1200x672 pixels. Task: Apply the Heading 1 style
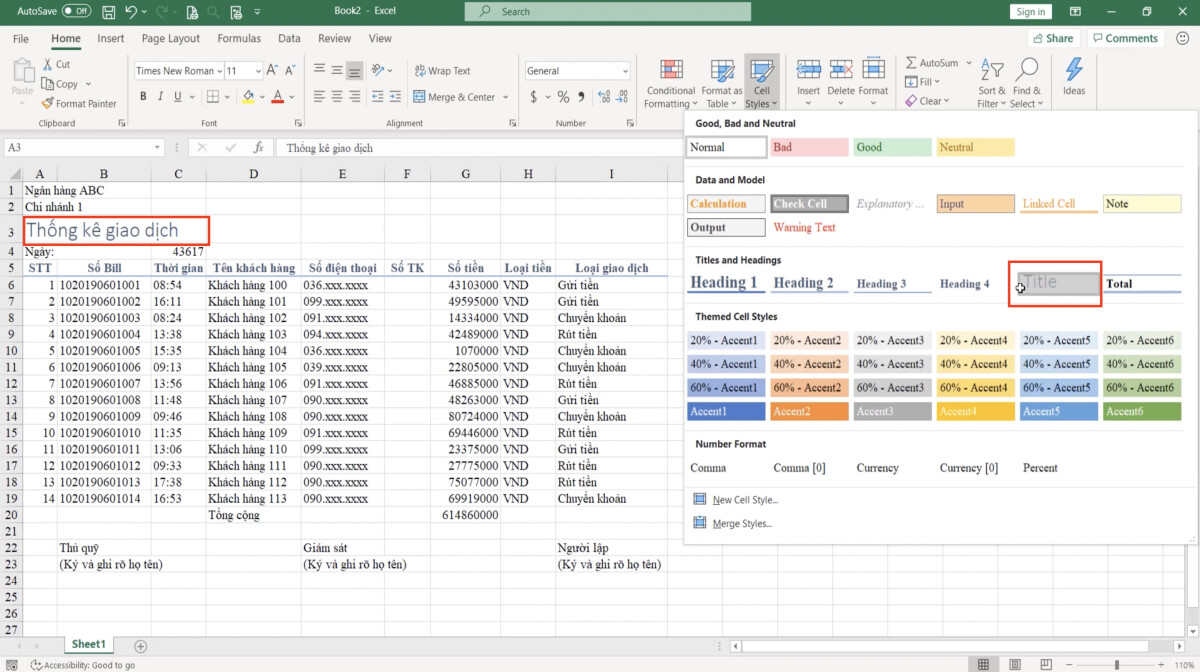[x=725, y=283]
